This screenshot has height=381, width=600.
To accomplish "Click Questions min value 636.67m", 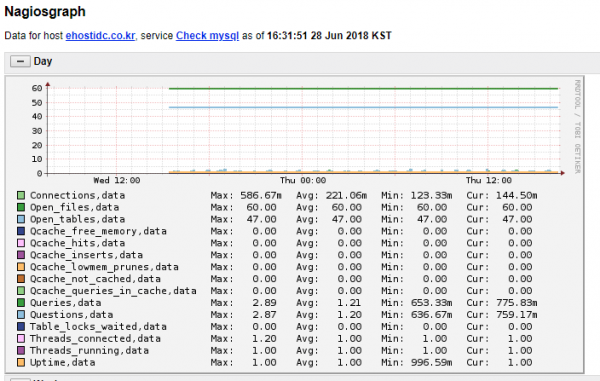I will (432, 314).
